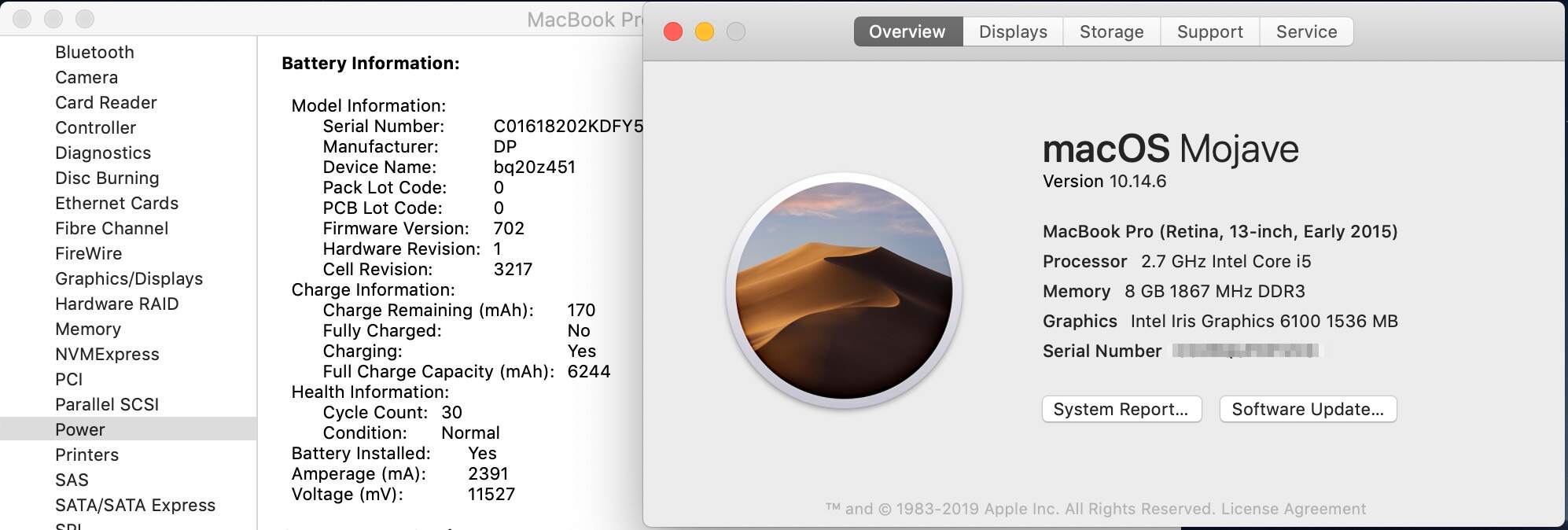
Task: Select Parallel SCSI in the sidebar
Action: pos(107,404)
